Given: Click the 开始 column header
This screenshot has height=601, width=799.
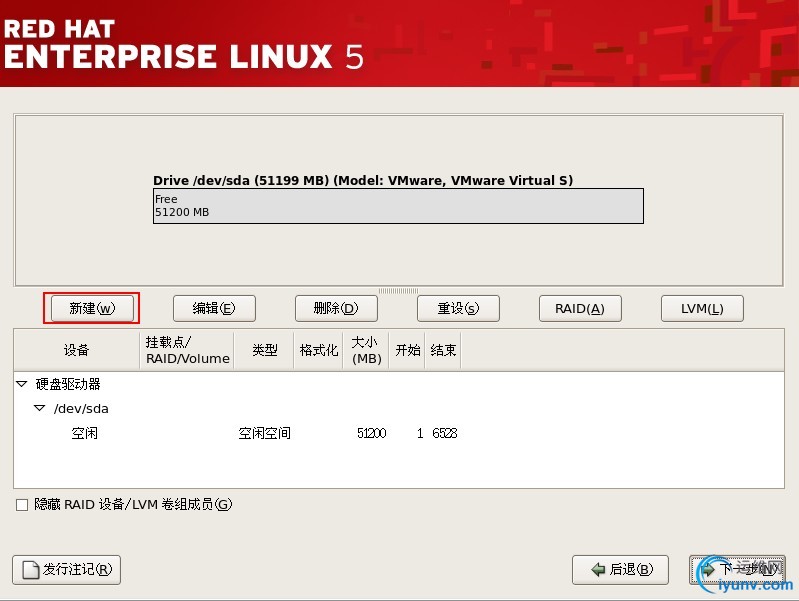Looking at the screenshot, I should click(x=407, y=350).
